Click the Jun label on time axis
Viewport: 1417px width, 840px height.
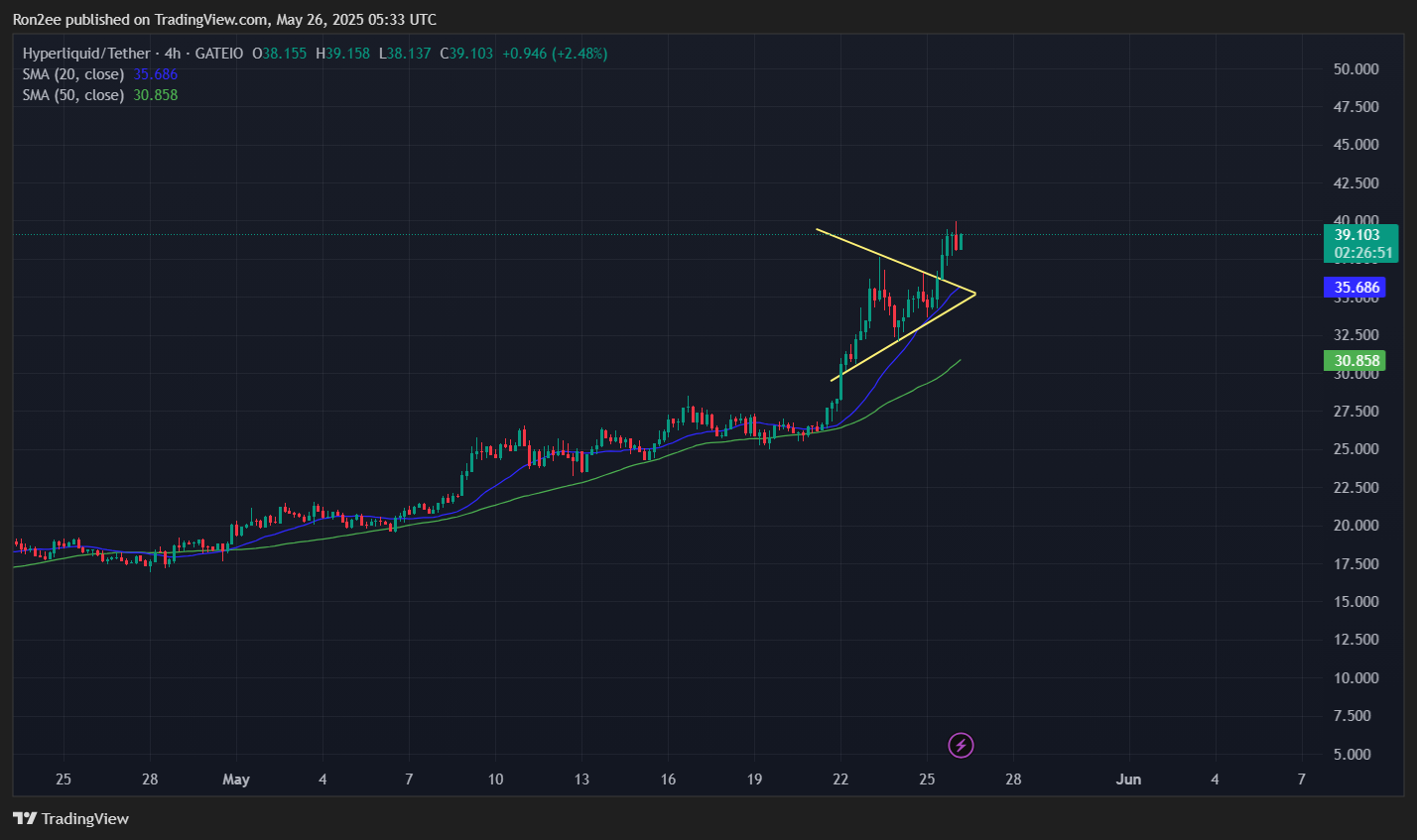(1128, 780)
